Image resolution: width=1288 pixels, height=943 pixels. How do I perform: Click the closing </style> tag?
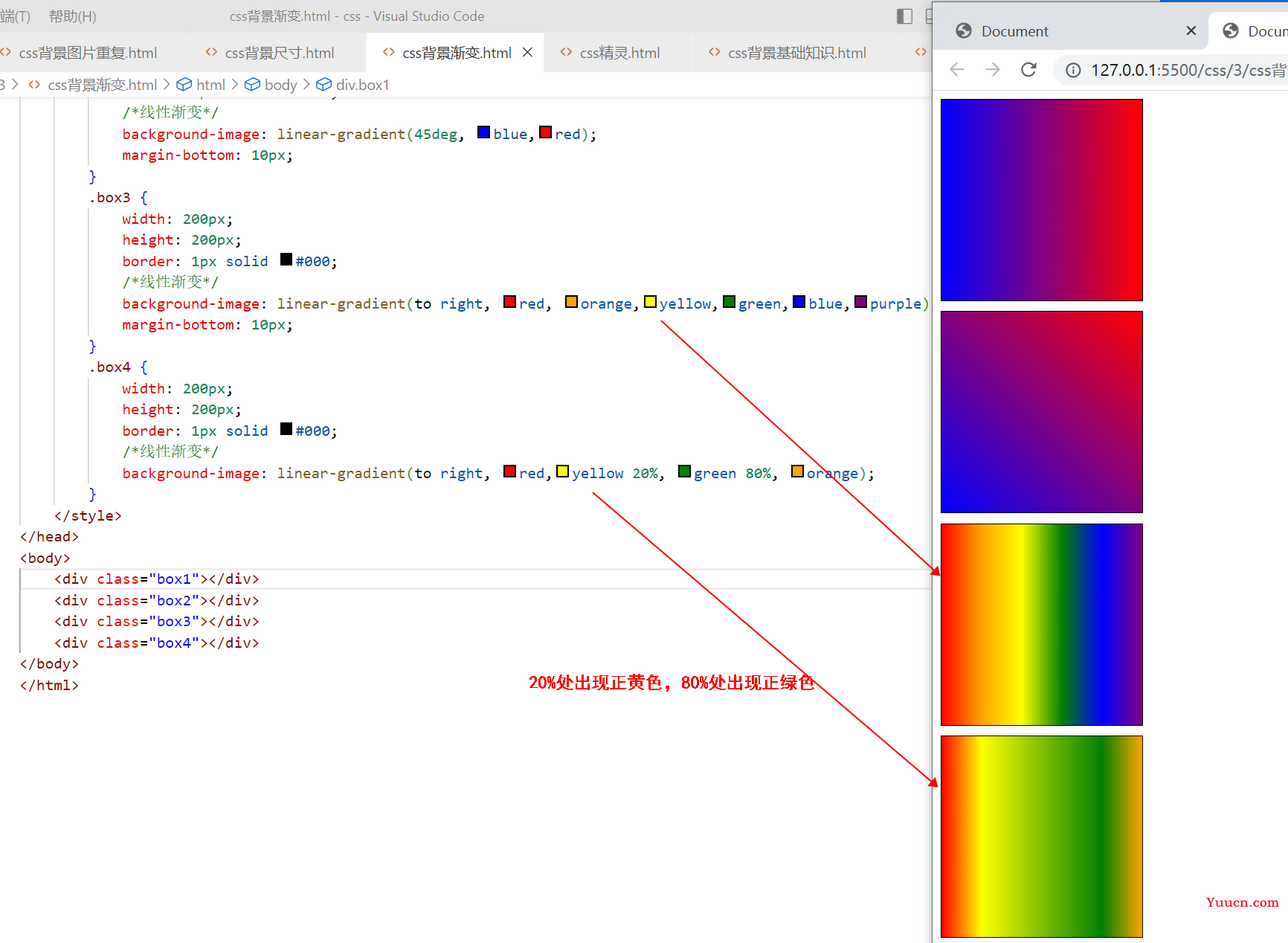[x=88, y=515]
